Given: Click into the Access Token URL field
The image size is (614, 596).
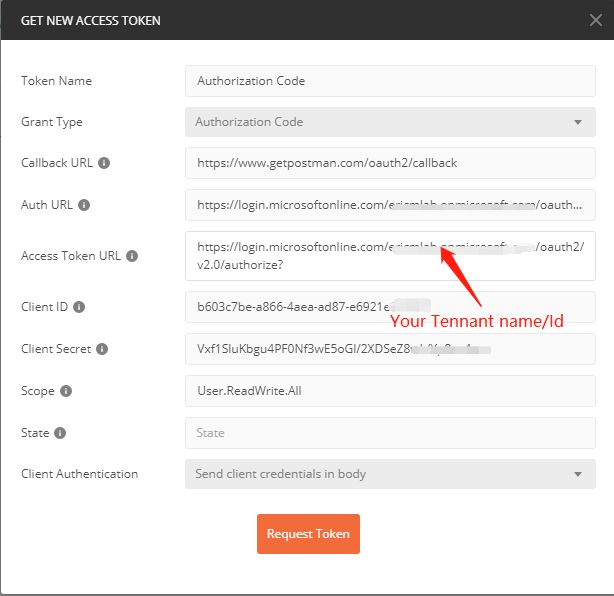Looking at the screenshot, I should [390, 256].
